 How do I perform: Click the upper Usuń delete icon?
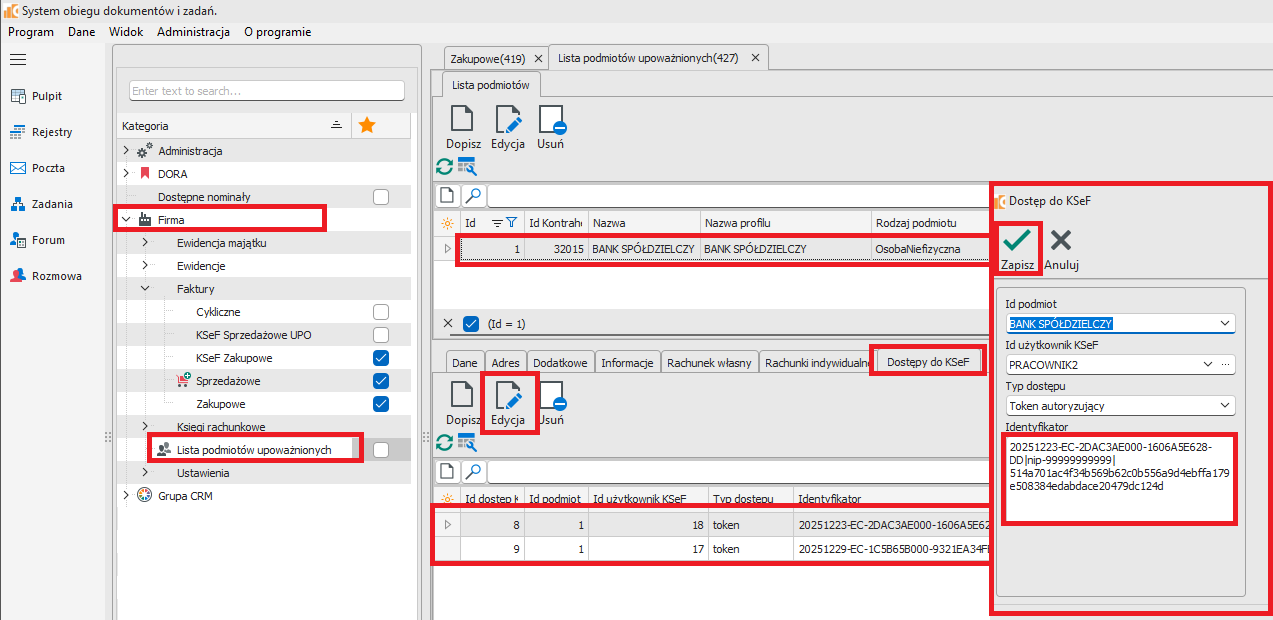coord(551,119)
